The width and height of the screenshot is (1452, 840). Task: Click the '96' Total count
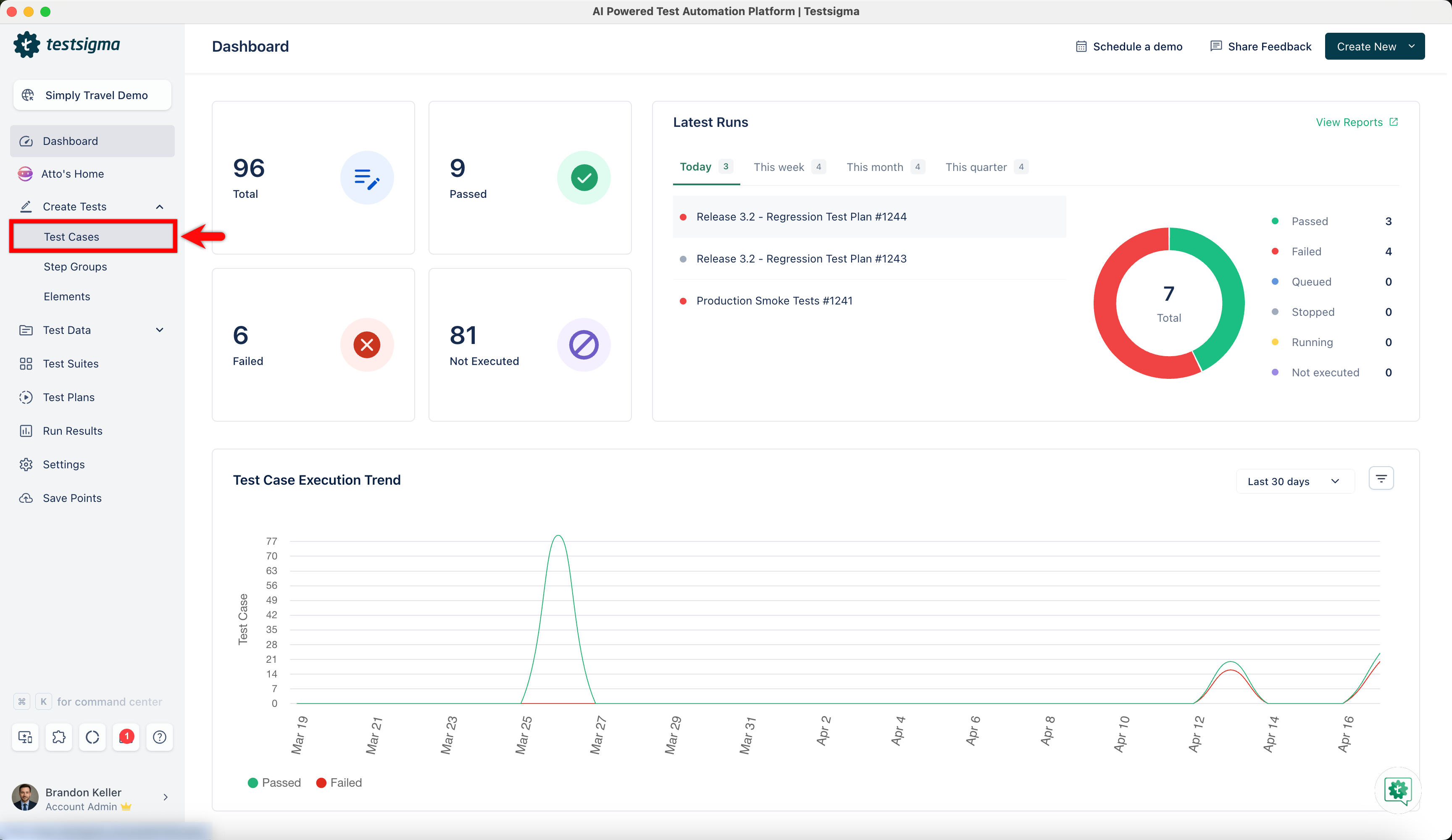pyautogui.click(x=249, y=168)
